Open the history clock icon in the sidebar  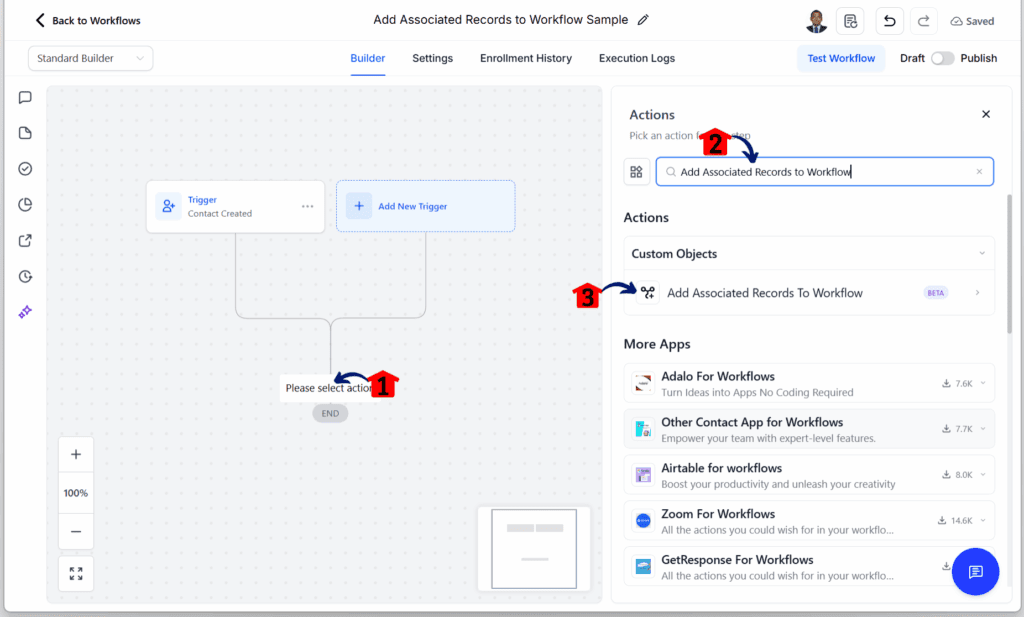24,276
